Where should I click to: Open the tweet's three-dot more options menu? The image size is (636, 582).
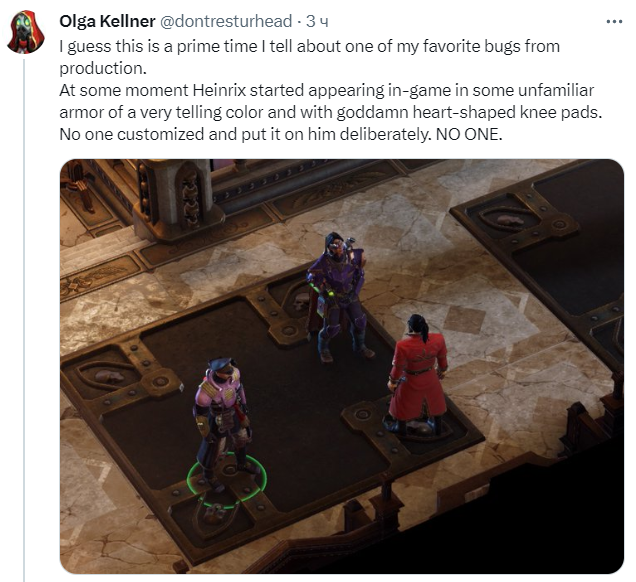tap(614, 21)
